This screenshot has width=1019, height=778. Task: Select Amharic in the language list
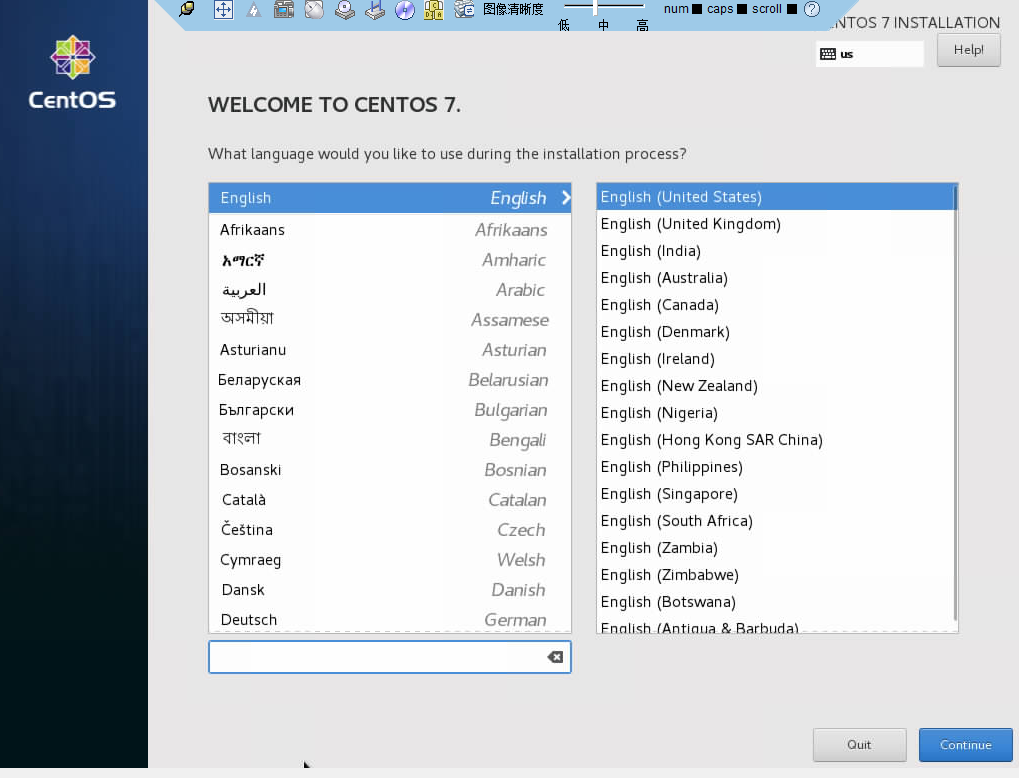[x=390, y=260]
